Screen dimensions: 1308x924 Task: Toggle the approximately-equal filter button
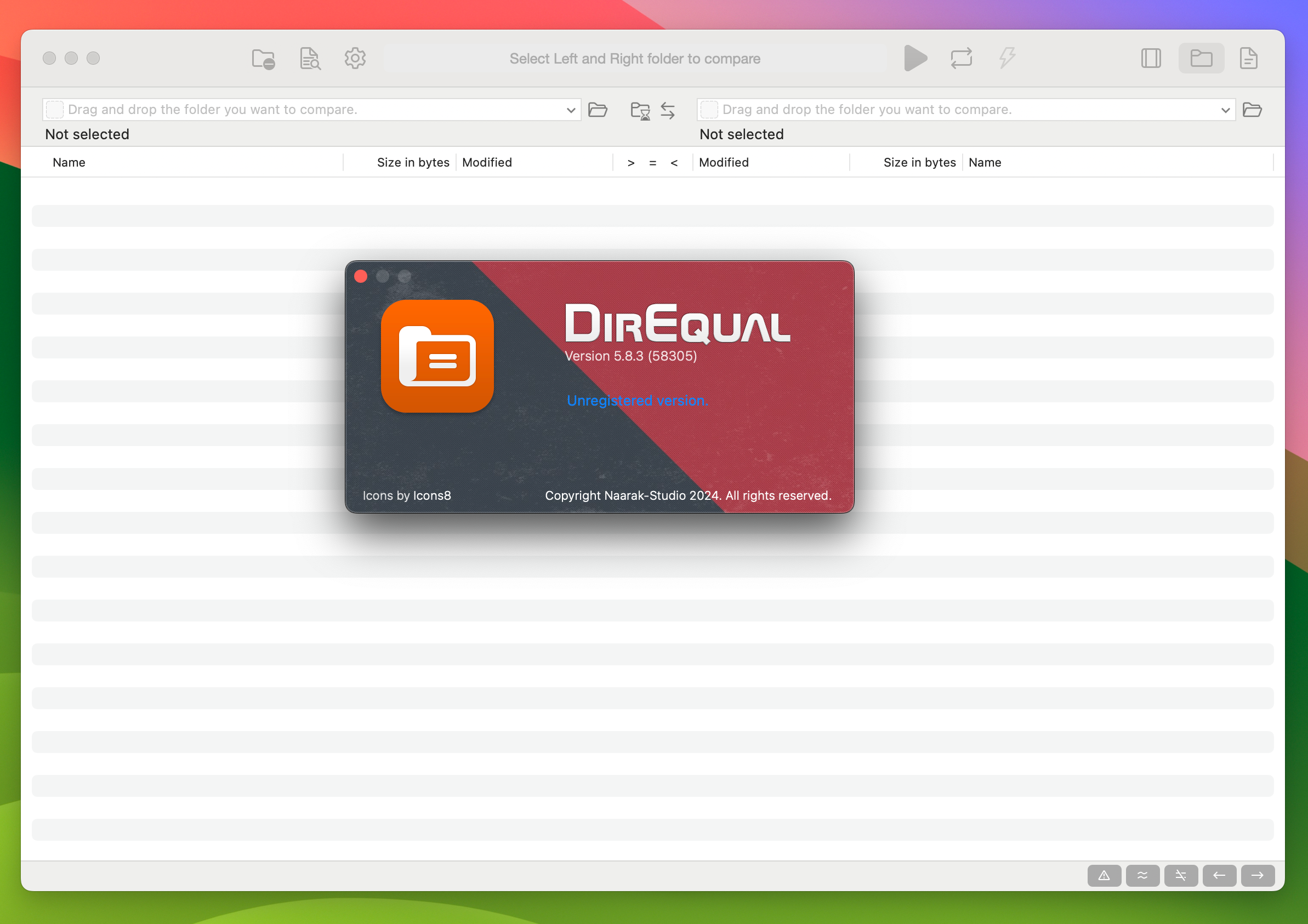[x=1143, y=876]
